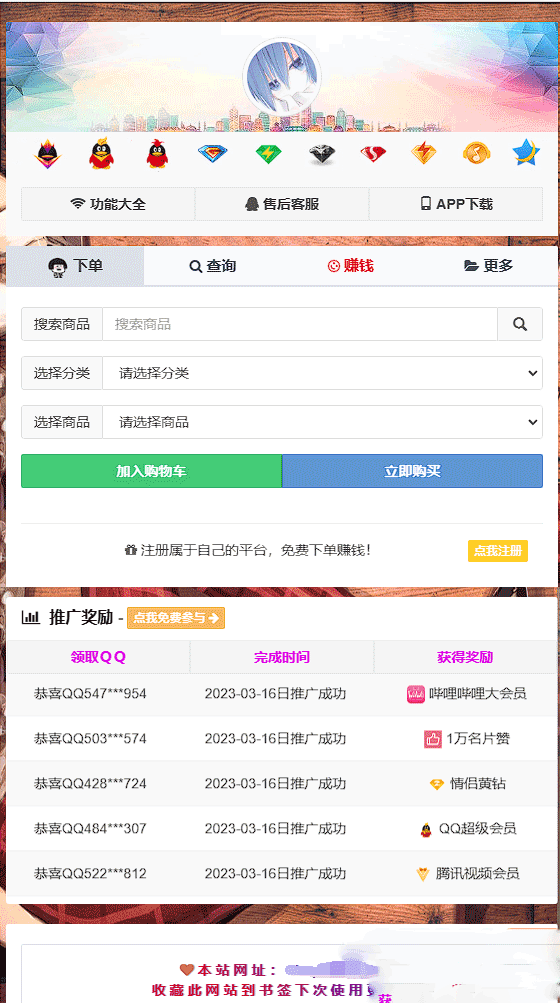Focus the 搜索商品 input field
Viewport: 560px width, 1003px height.
[300, 324]
